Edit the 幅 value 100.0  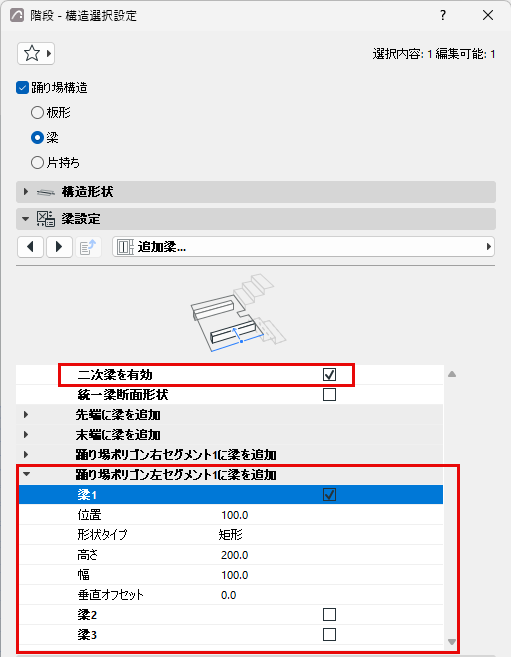point(235,575)
